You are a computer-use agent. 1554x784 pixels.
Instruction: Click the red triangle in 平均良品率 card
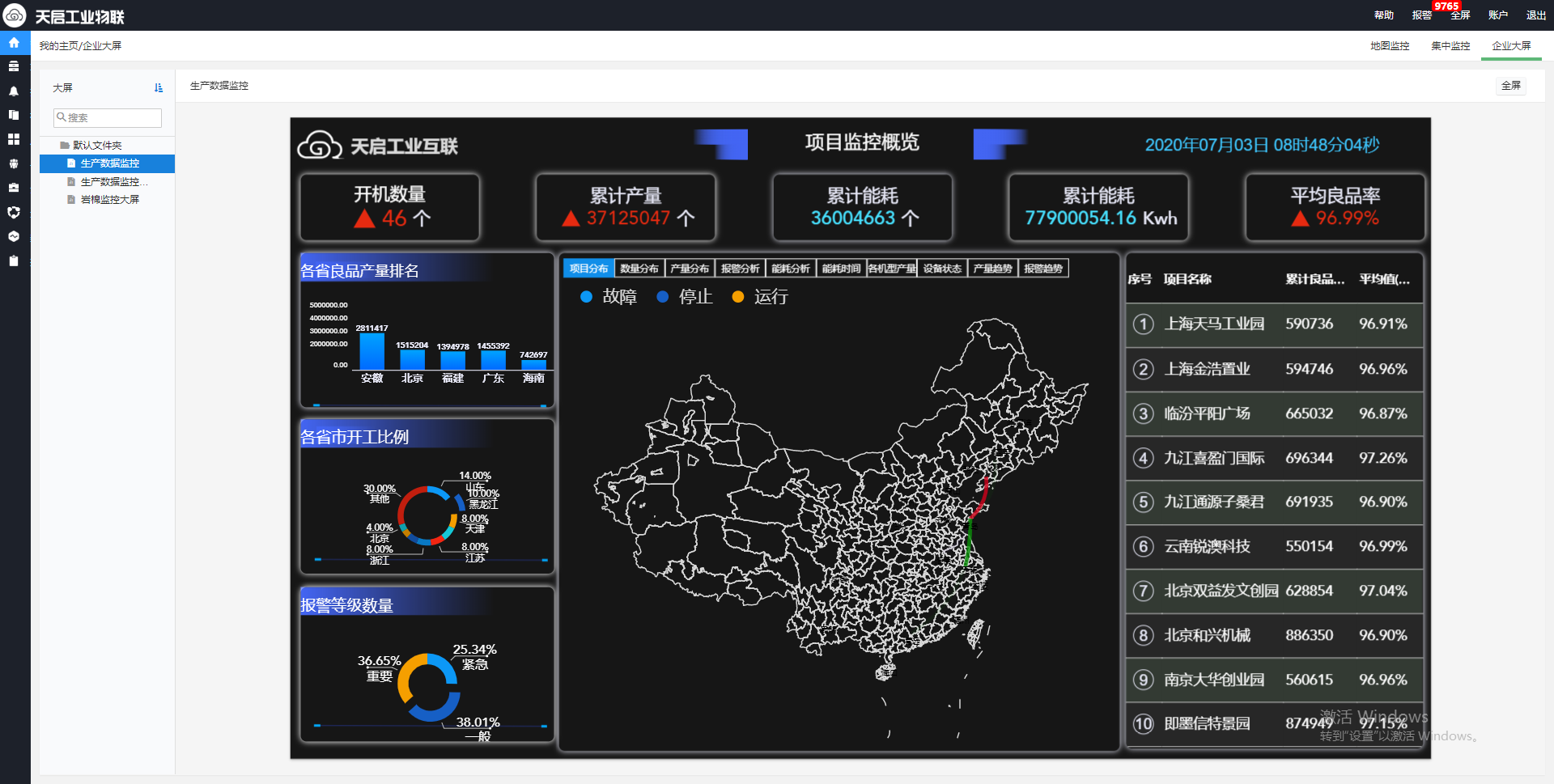[1300, 218]
